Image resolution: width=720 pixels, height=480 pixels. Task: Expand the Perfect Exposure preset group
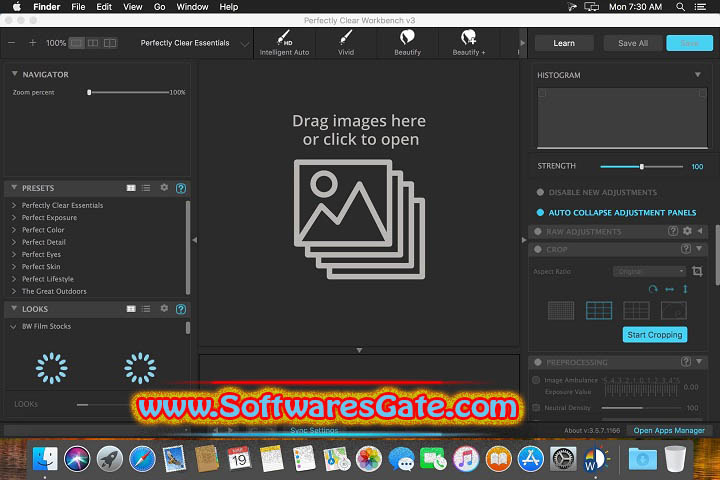tap(14, 217)
